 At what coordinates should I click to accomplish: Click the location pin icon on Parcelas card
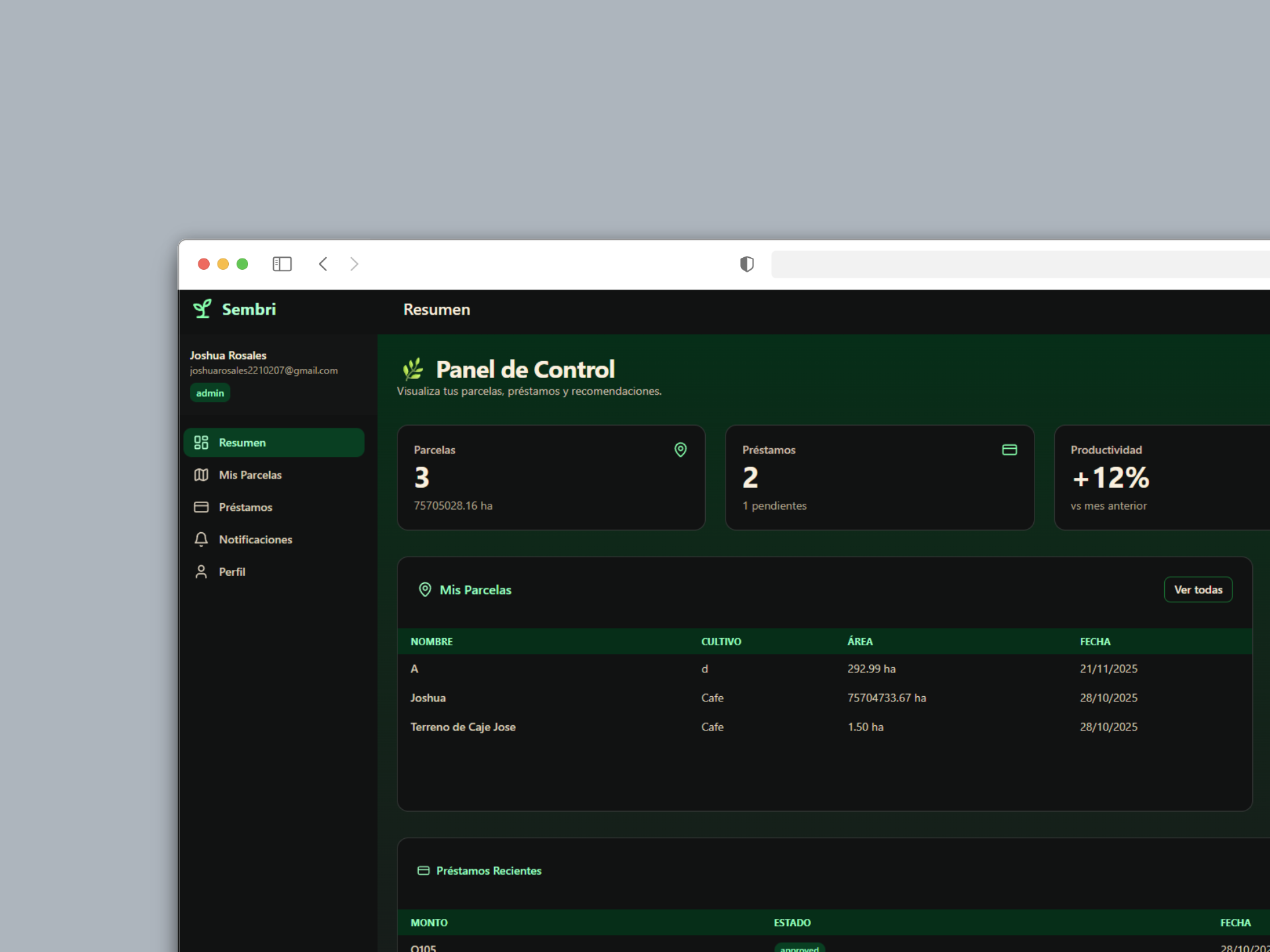click(x=680, y=450)
